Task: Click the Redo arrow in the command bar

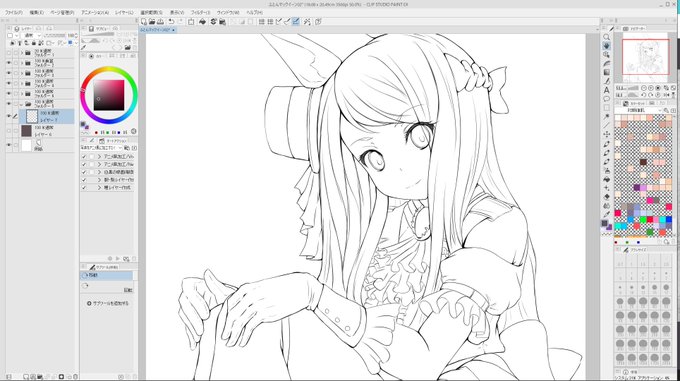Action: coord(180,21)
